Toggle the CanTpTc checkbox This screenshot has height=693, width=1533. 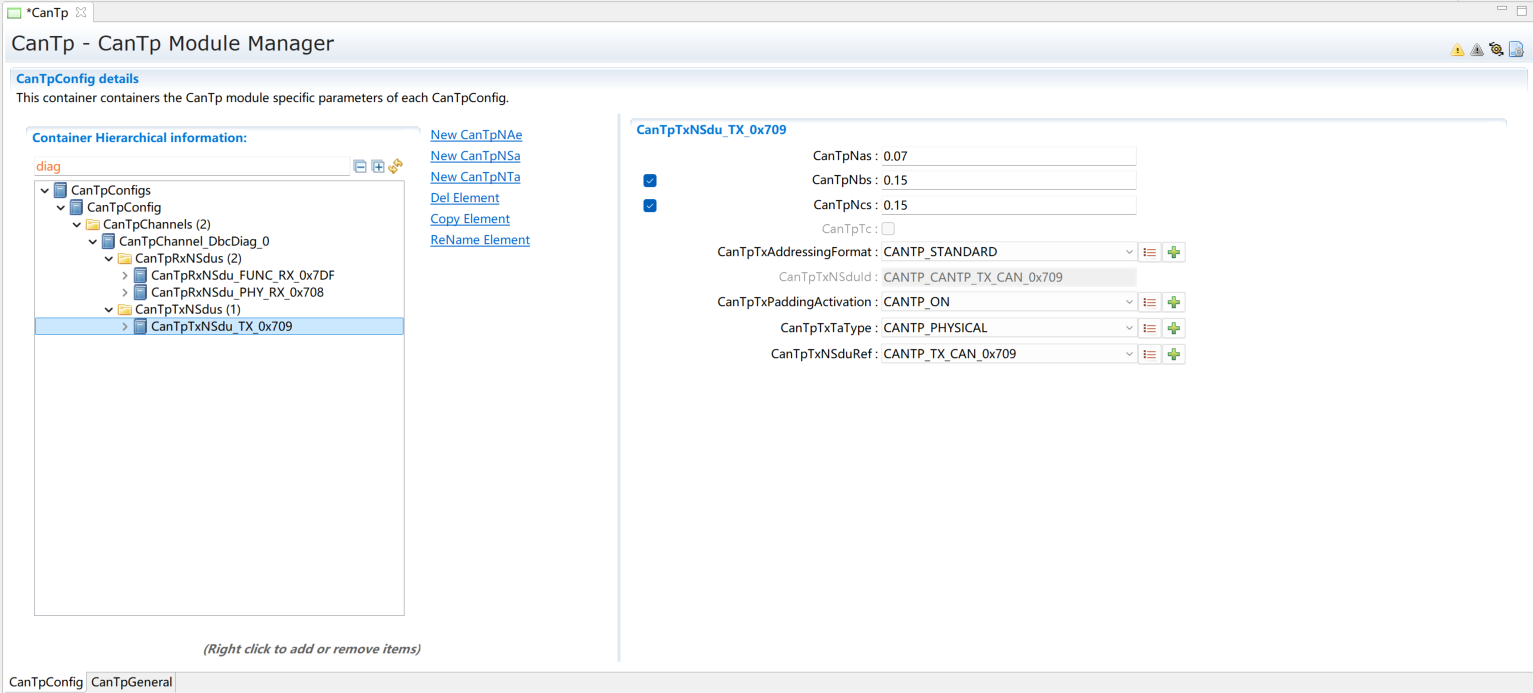[x=888, y=229]
